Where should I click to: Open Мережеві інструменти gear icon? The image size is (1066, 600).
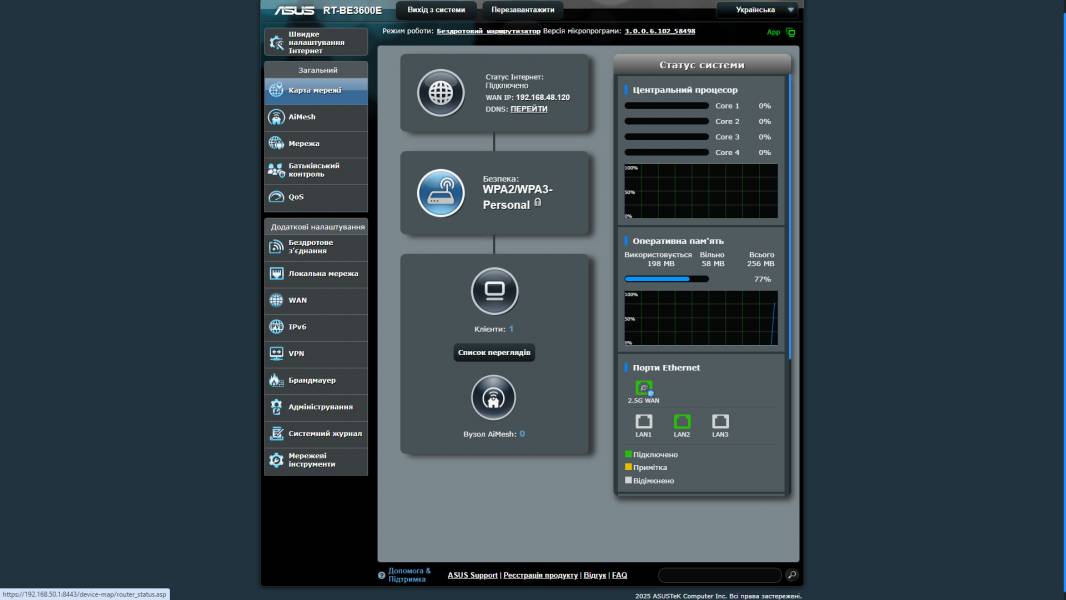pyautogui.click(x=276, y=460)
